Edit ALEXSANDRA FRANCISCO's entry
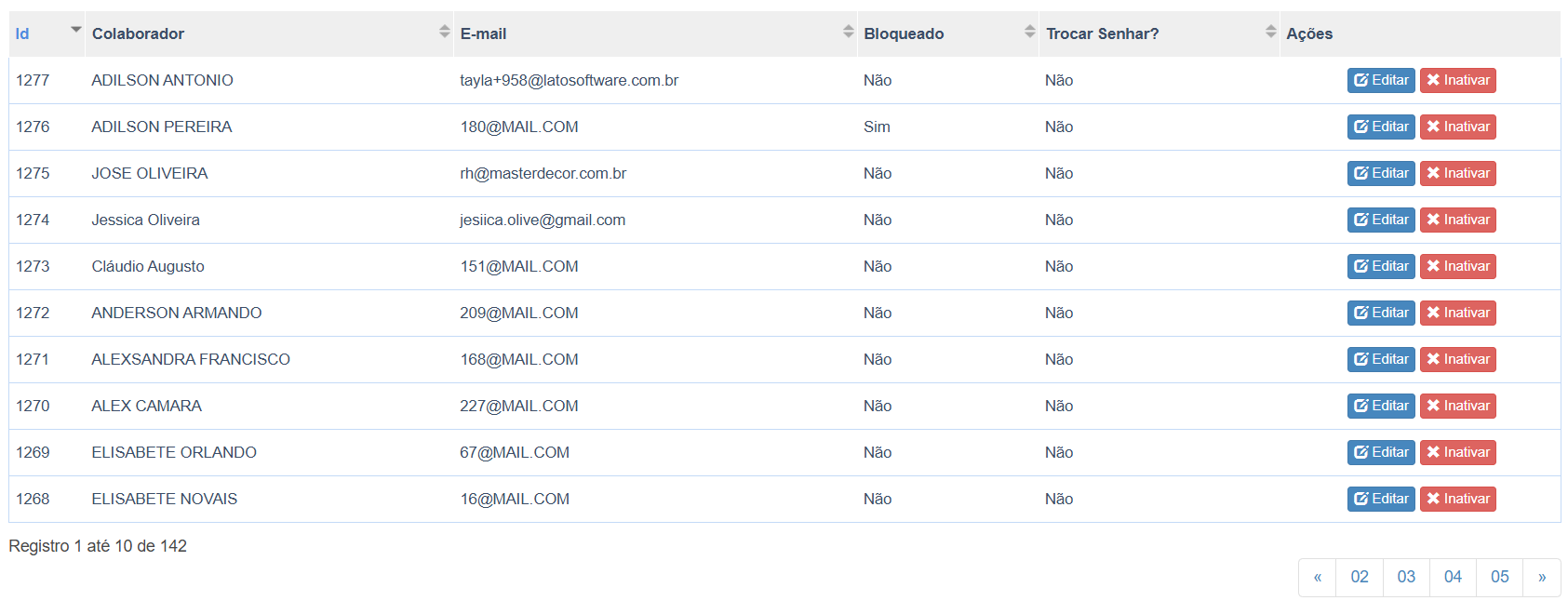Screen dimensions: 1568x614 coord(1381,359)
